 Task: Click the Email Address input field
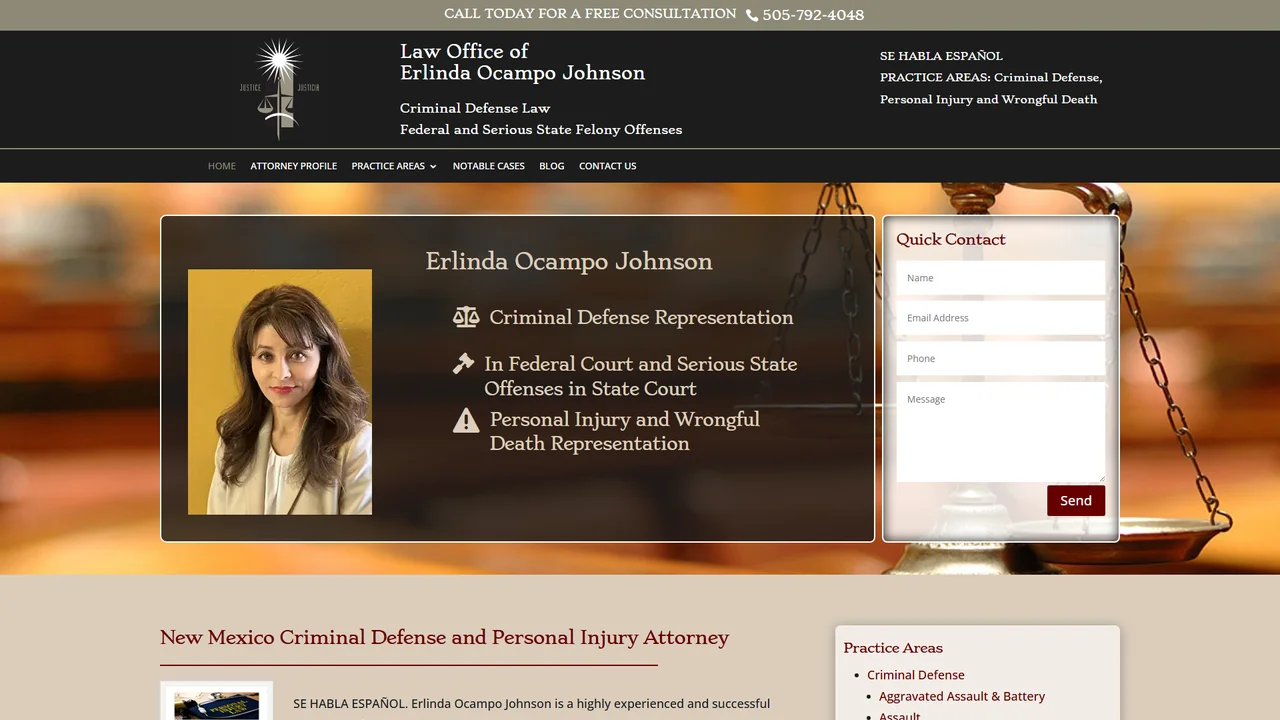(x=1001, y=318)
